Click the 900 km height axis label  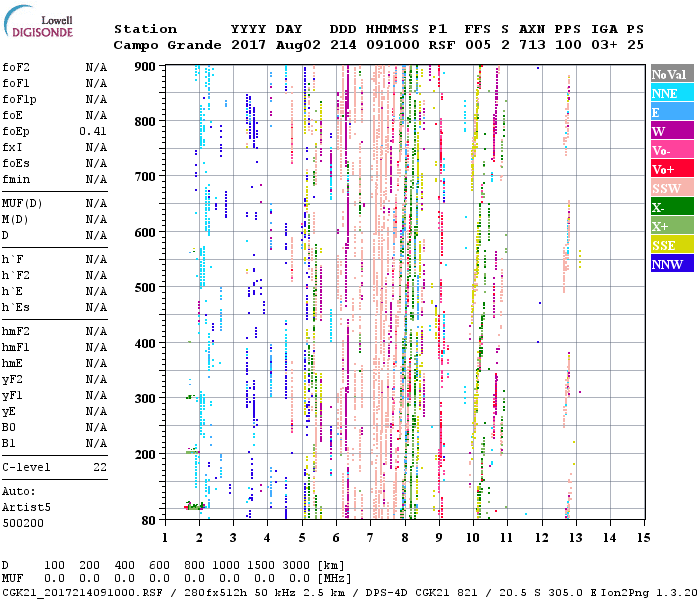pos(146,66)
